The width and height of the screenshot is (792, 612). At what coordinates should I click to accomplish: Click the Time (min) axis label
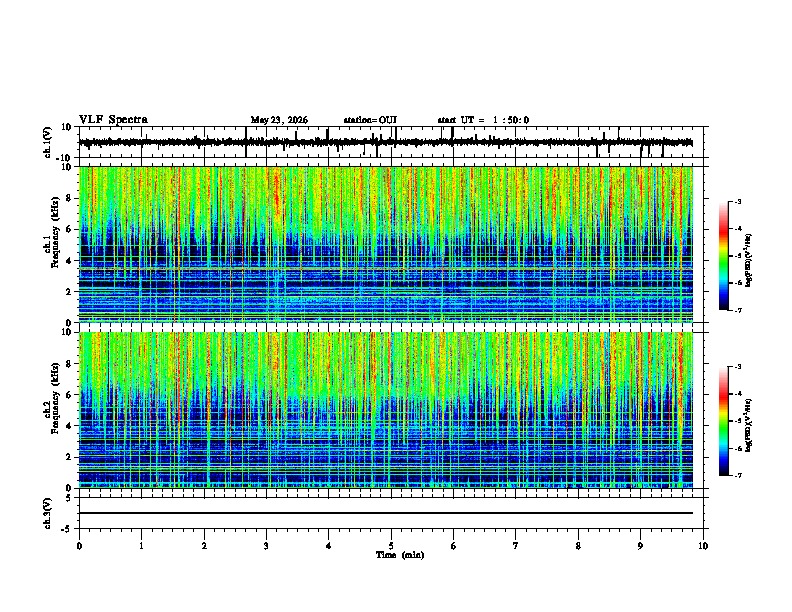tap(400, 555)
